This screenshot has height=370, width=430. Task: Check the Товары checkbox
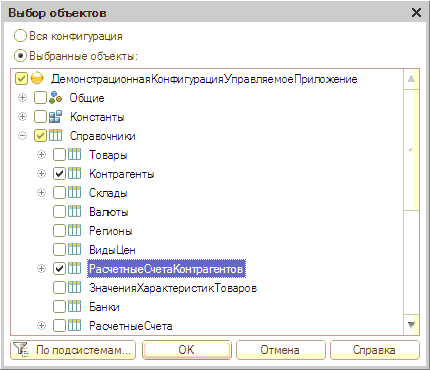[59, 155]
